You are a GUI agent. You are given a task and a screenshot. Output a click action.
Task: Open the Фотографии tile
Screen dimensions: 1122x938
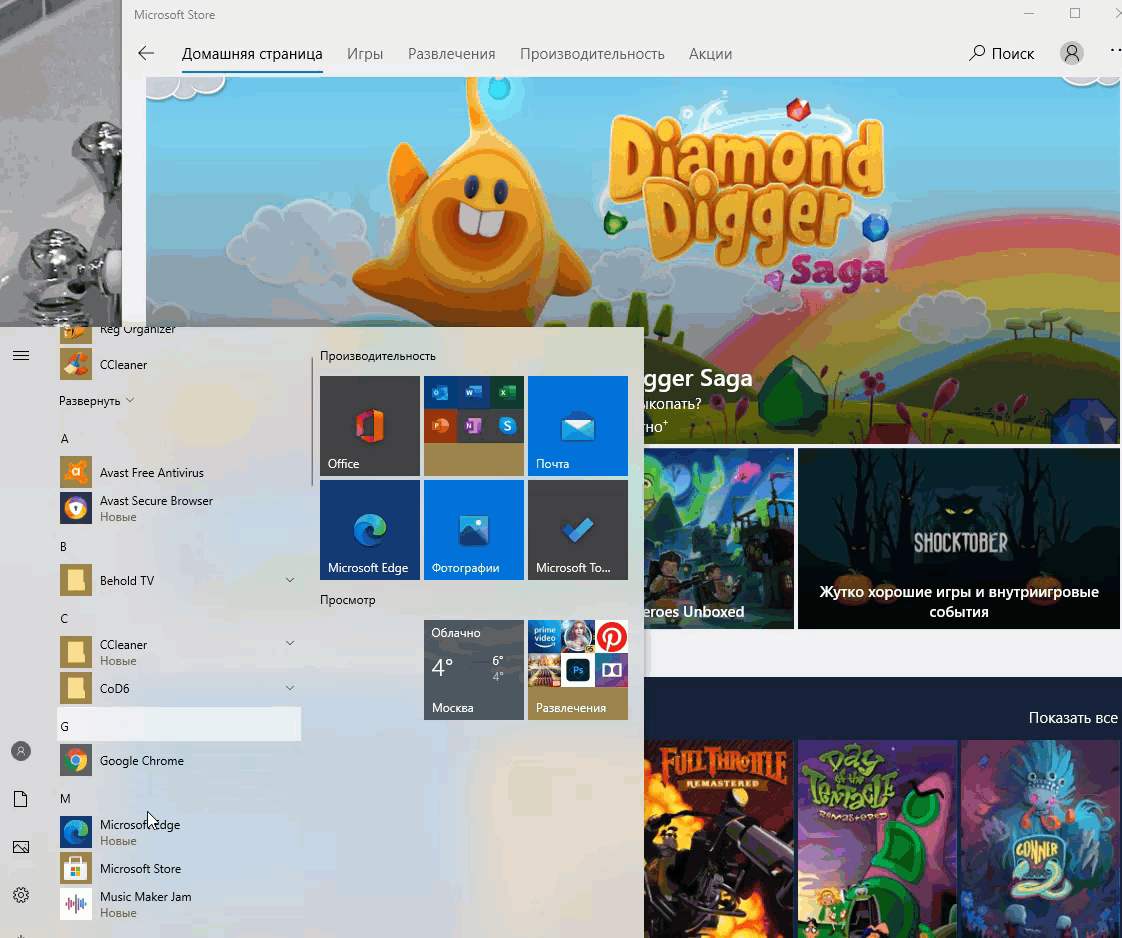[474, 529]
